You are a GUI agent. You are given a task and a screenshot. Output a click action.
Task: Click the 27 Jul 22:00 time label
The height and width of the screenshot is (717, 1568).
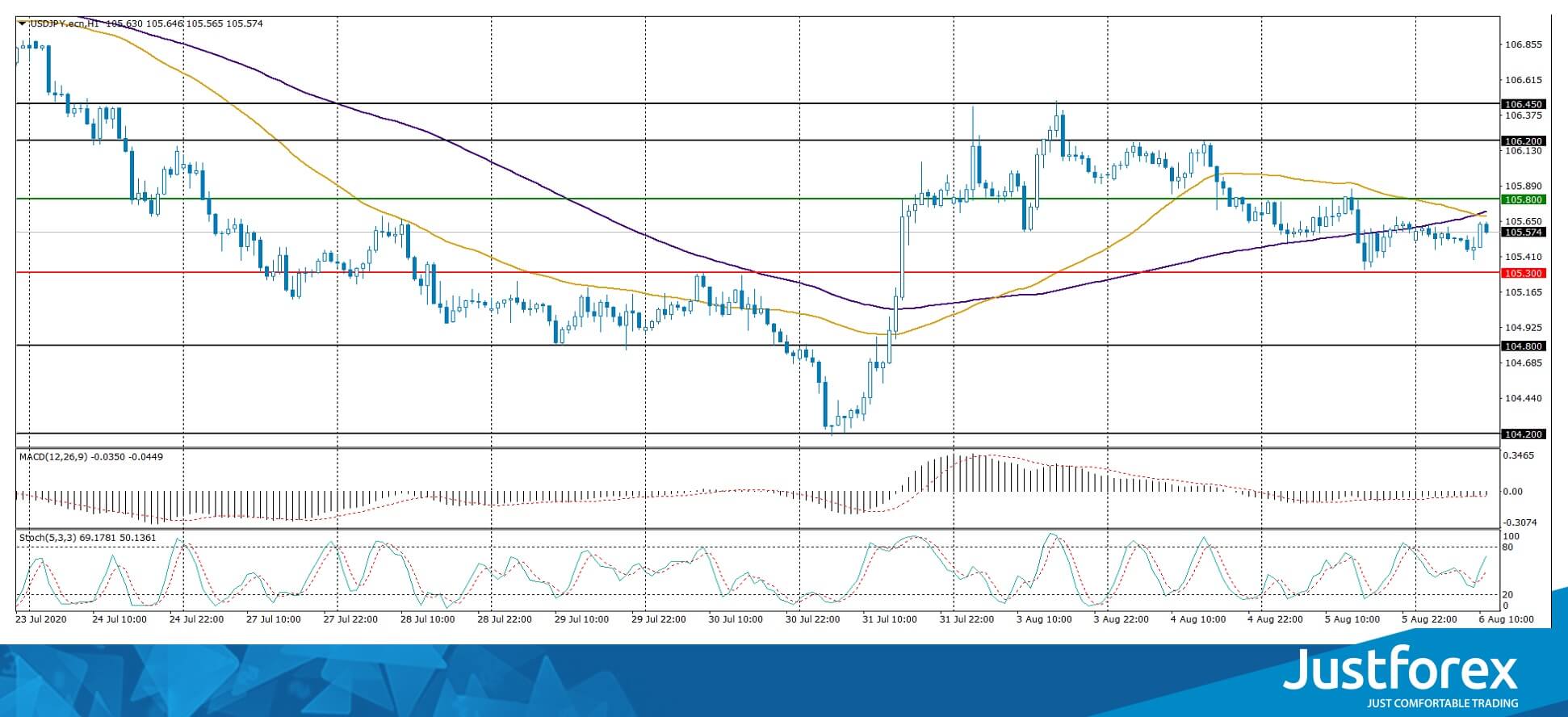click(350, 620)
